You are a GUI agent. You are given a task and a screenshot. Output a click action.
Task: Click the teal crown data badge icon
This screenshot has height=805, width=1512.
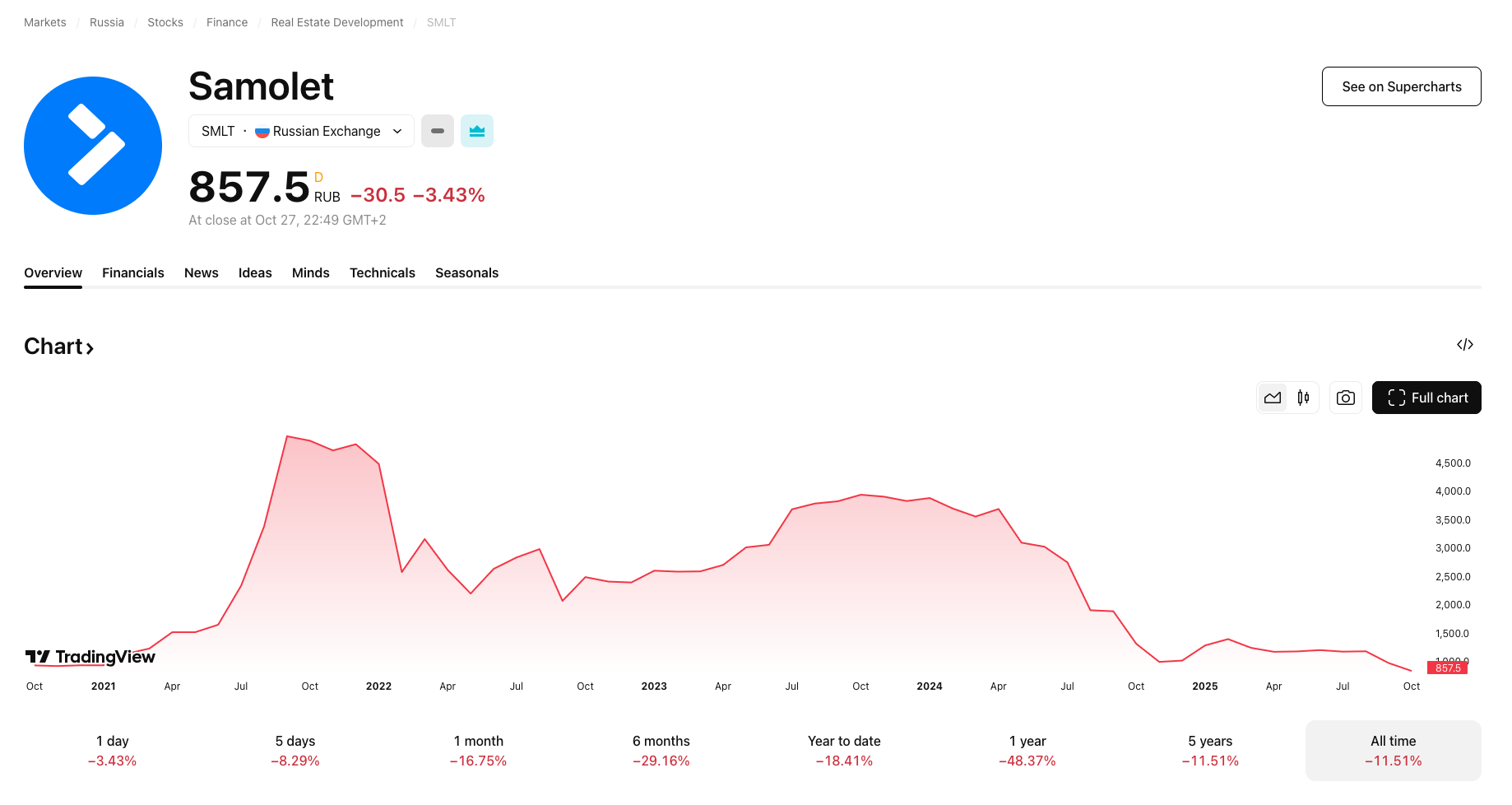pos(477,131)
